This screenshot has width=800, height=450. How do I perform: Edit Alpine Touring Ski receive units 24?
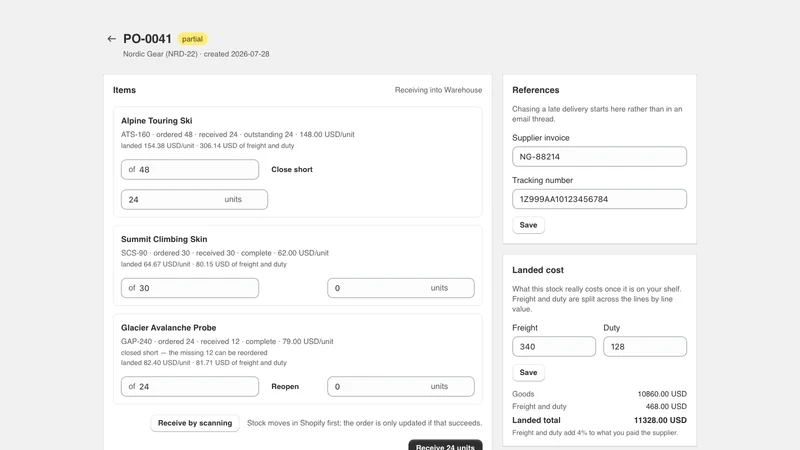(194, 199)
